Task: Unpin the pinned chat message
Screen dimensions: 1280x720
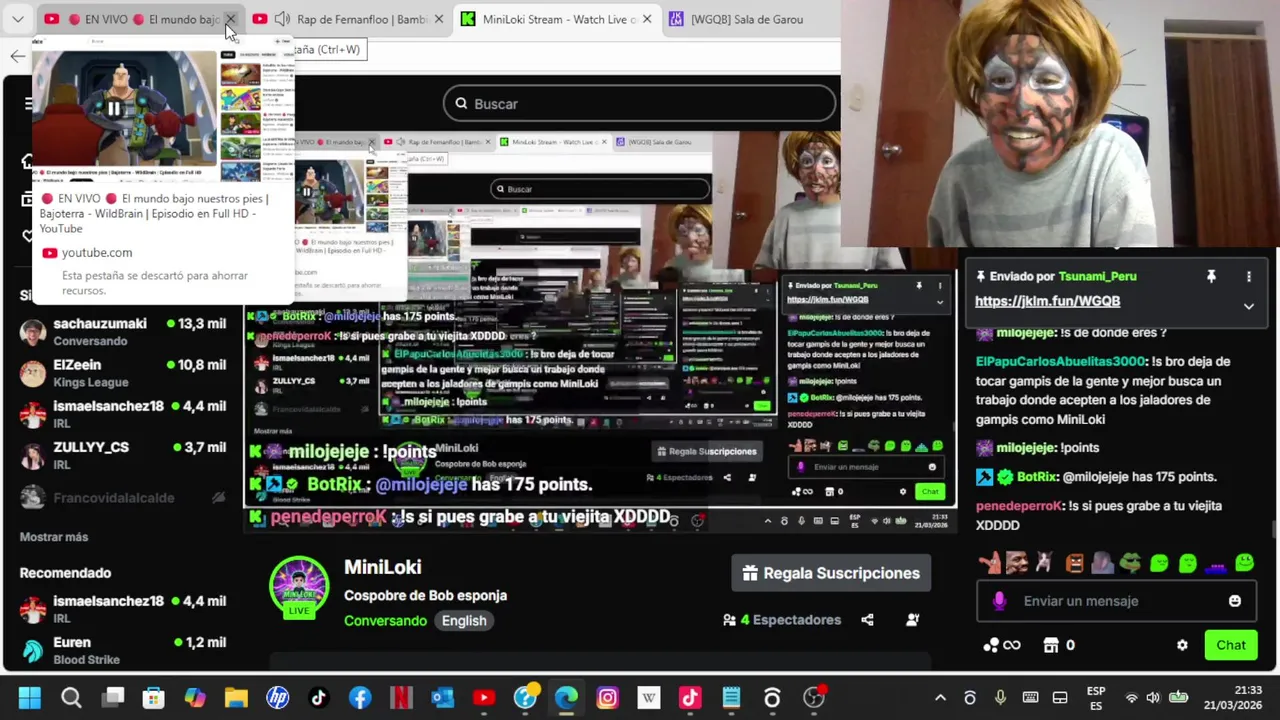Action: 1211,276
